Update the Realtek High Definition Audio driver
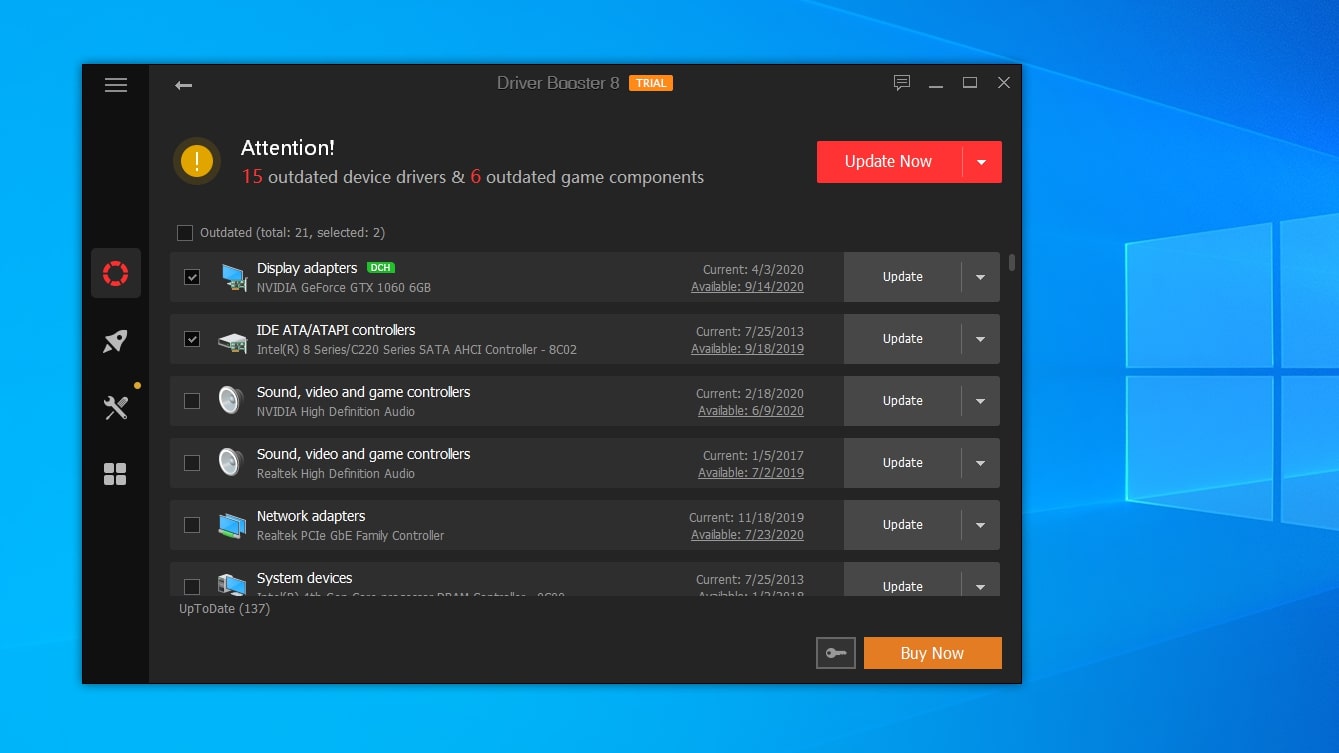1339x753 pixels. click(903, 463)
